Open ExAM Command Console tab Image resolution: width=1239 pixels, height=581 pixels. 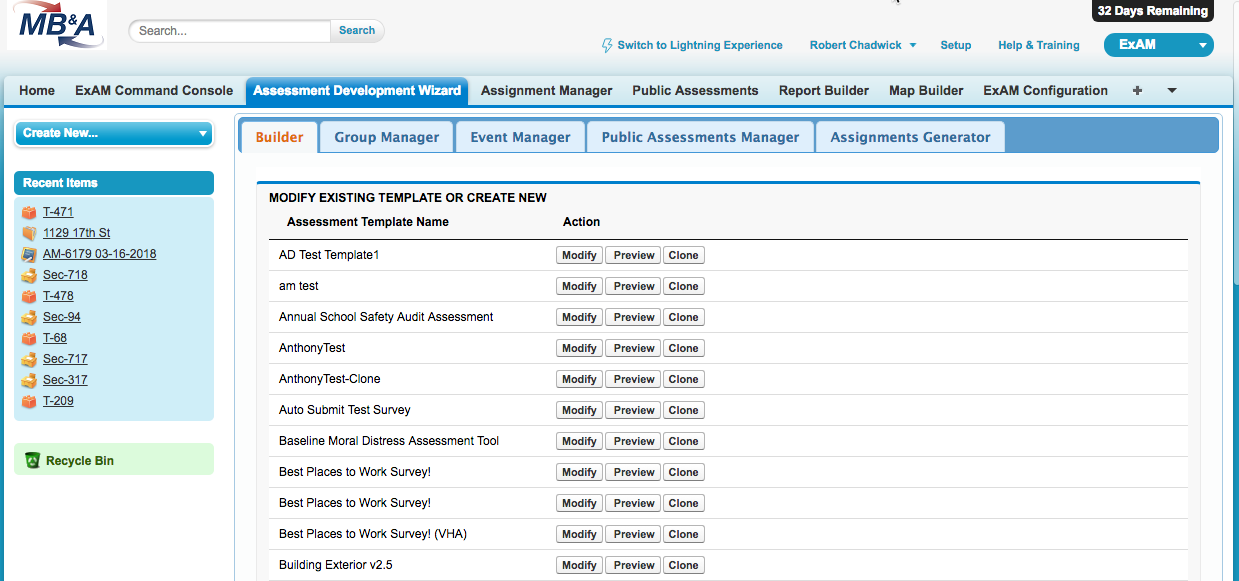click(154, 90)
